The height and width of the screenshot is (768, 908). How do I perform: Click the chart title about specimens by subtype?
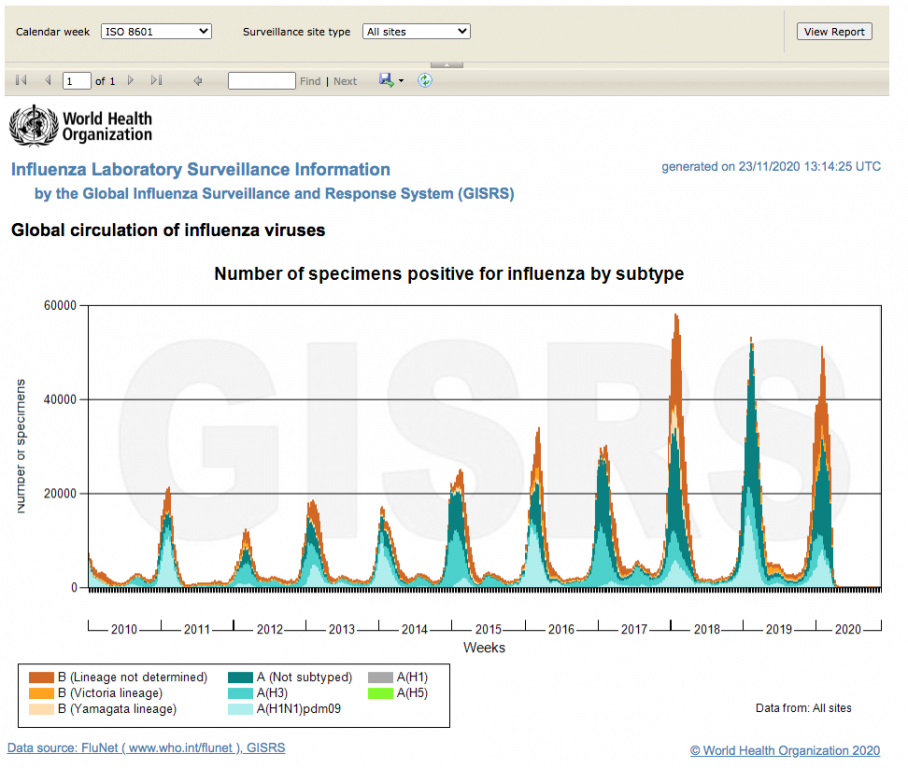pyautogui.click(x=449, y=273)
